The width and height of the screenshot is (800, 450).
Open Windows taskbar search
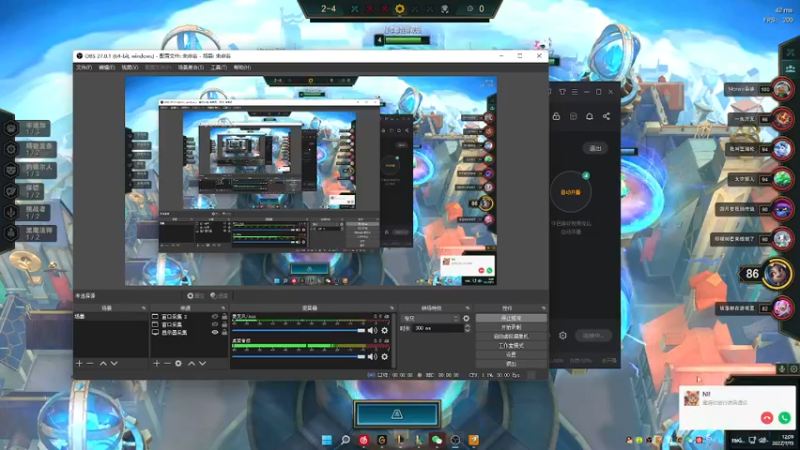tap(345, 440)
